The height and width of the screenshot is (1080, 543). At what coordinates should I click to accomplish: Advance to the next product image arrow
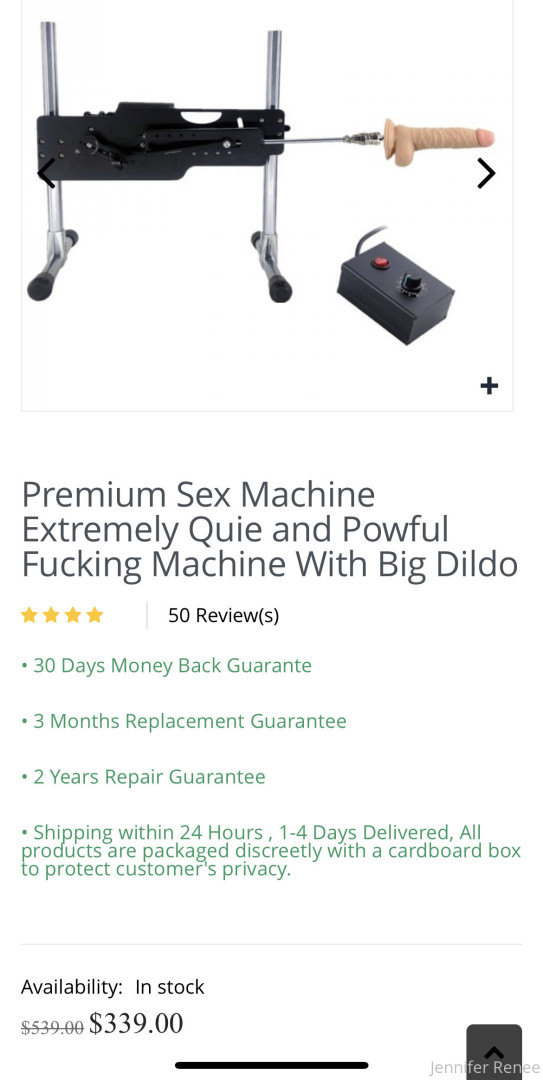coord(486,174)
